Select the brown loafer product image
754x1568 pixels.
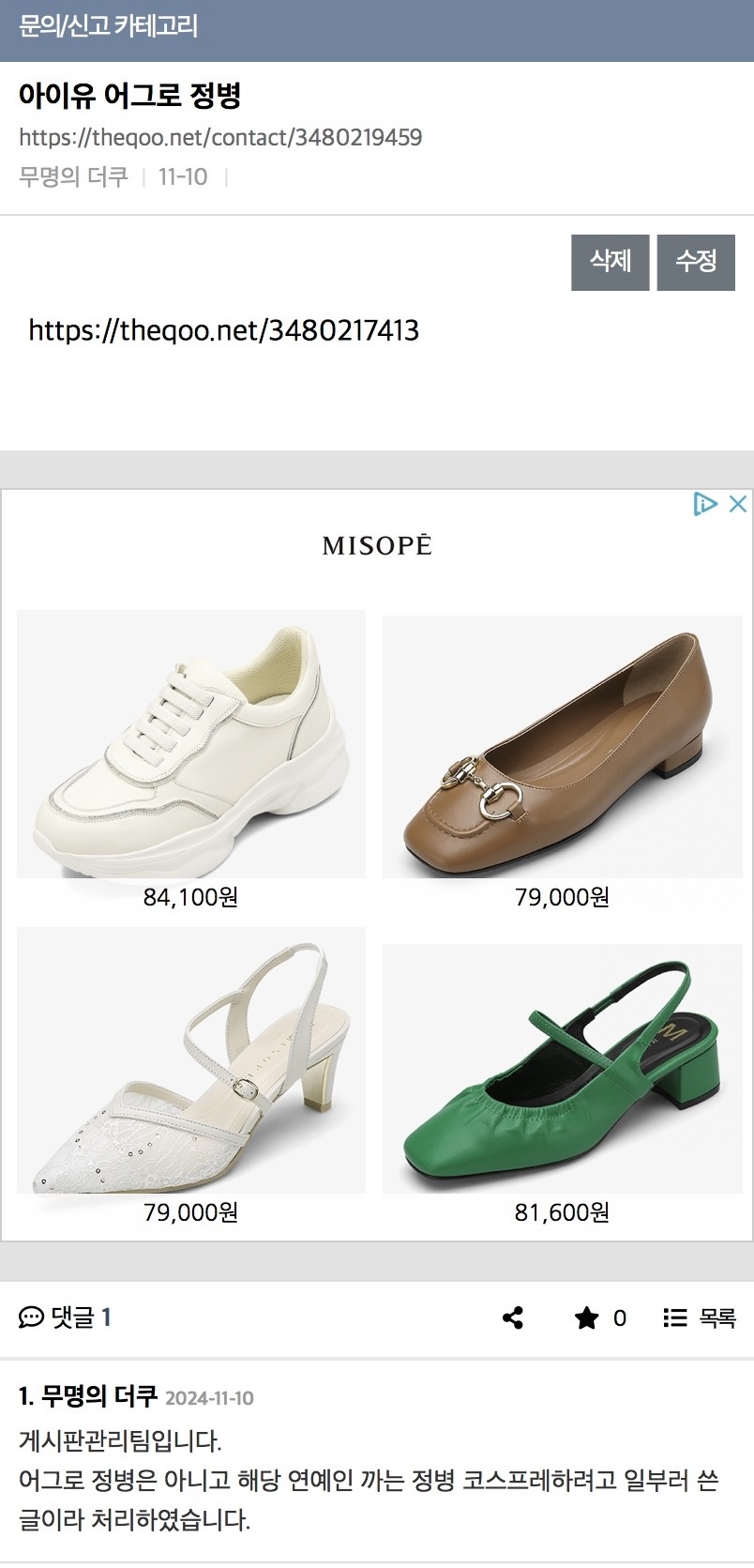562,746
